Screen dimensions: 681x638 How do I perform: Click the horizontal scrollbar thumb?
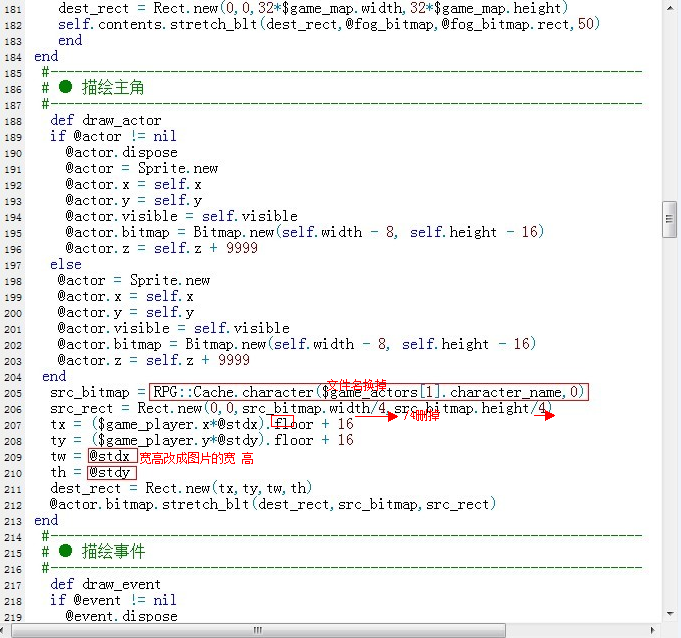pyautogui.click(x=258, y=630)
